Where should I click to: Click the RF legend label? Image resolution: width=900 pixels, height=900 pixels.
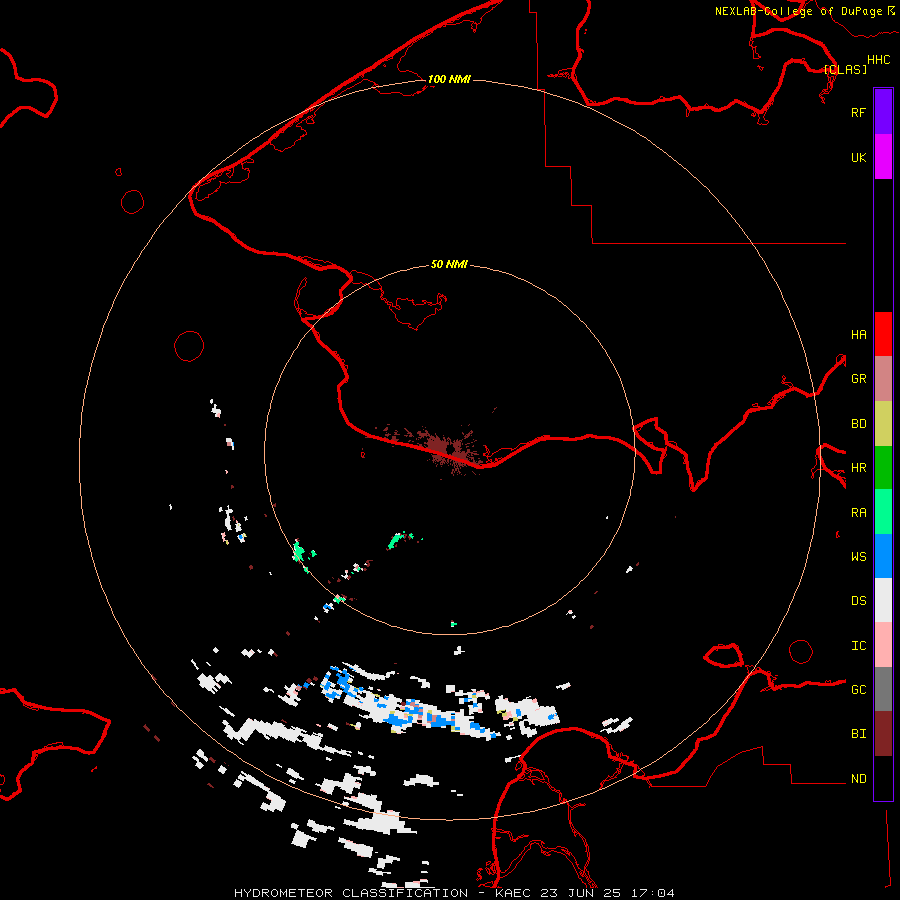(x=858, y=112)
